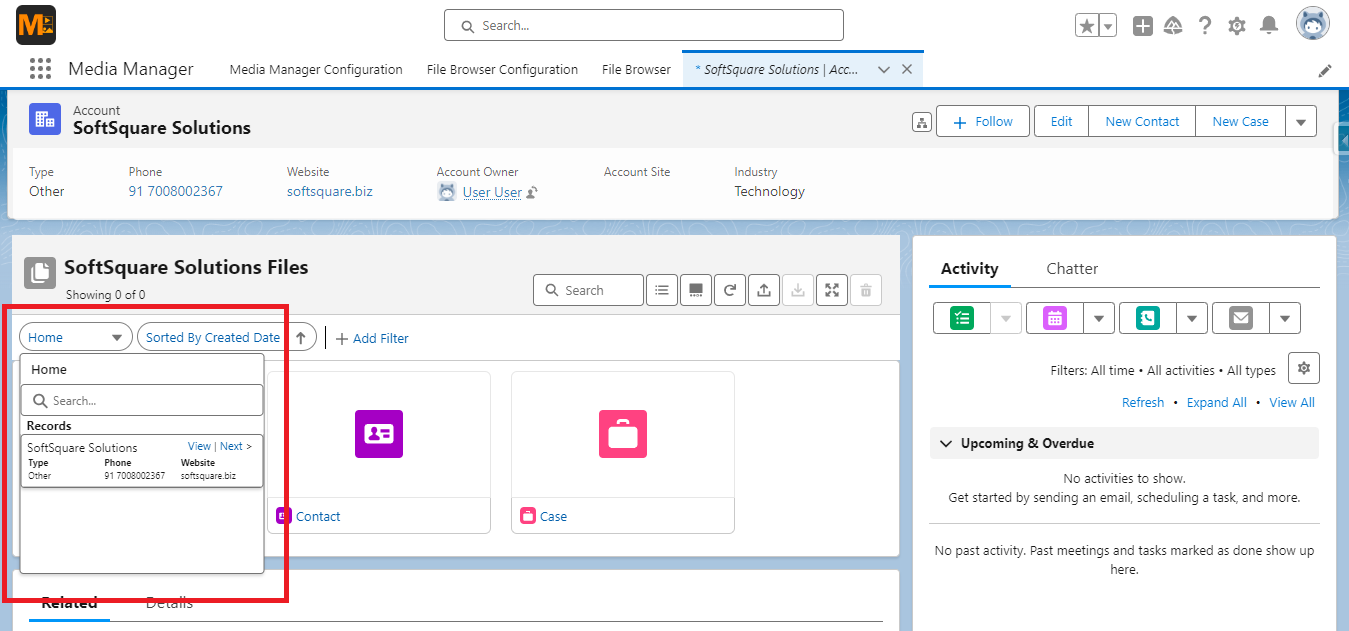The image size is (1349, 631).
Task: Click the greyed-out download icon
Action: [798, 290]
